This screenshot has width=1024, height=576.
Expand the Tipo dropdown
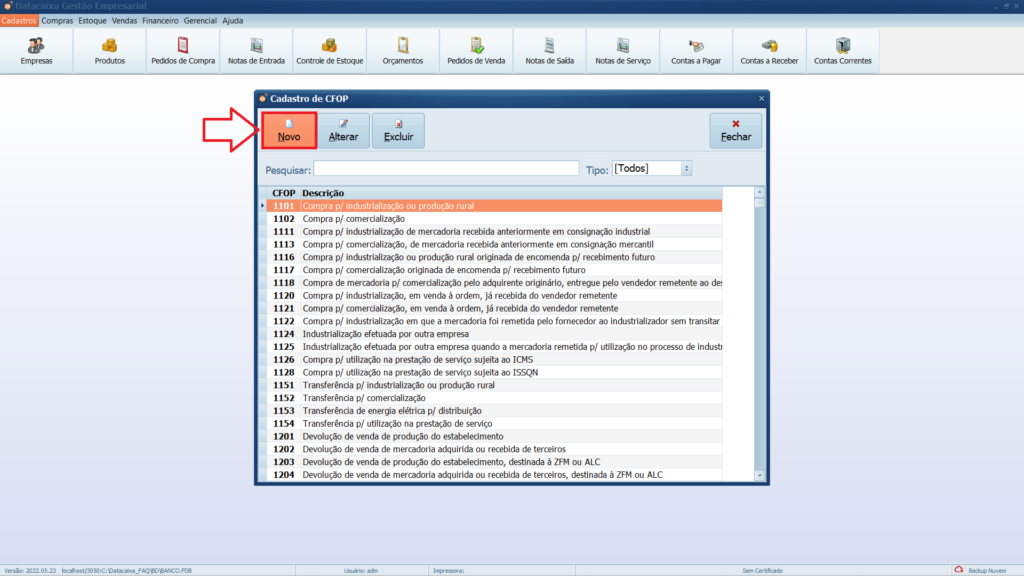686,169
